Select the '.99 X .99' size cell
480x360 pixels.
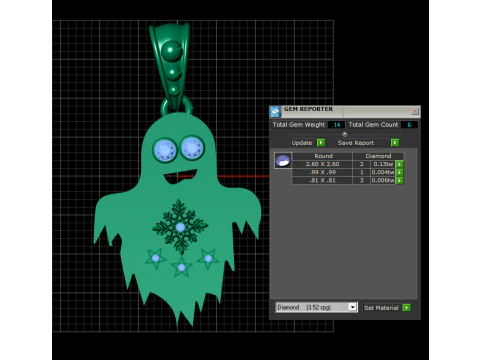click(x=322, y=172)
